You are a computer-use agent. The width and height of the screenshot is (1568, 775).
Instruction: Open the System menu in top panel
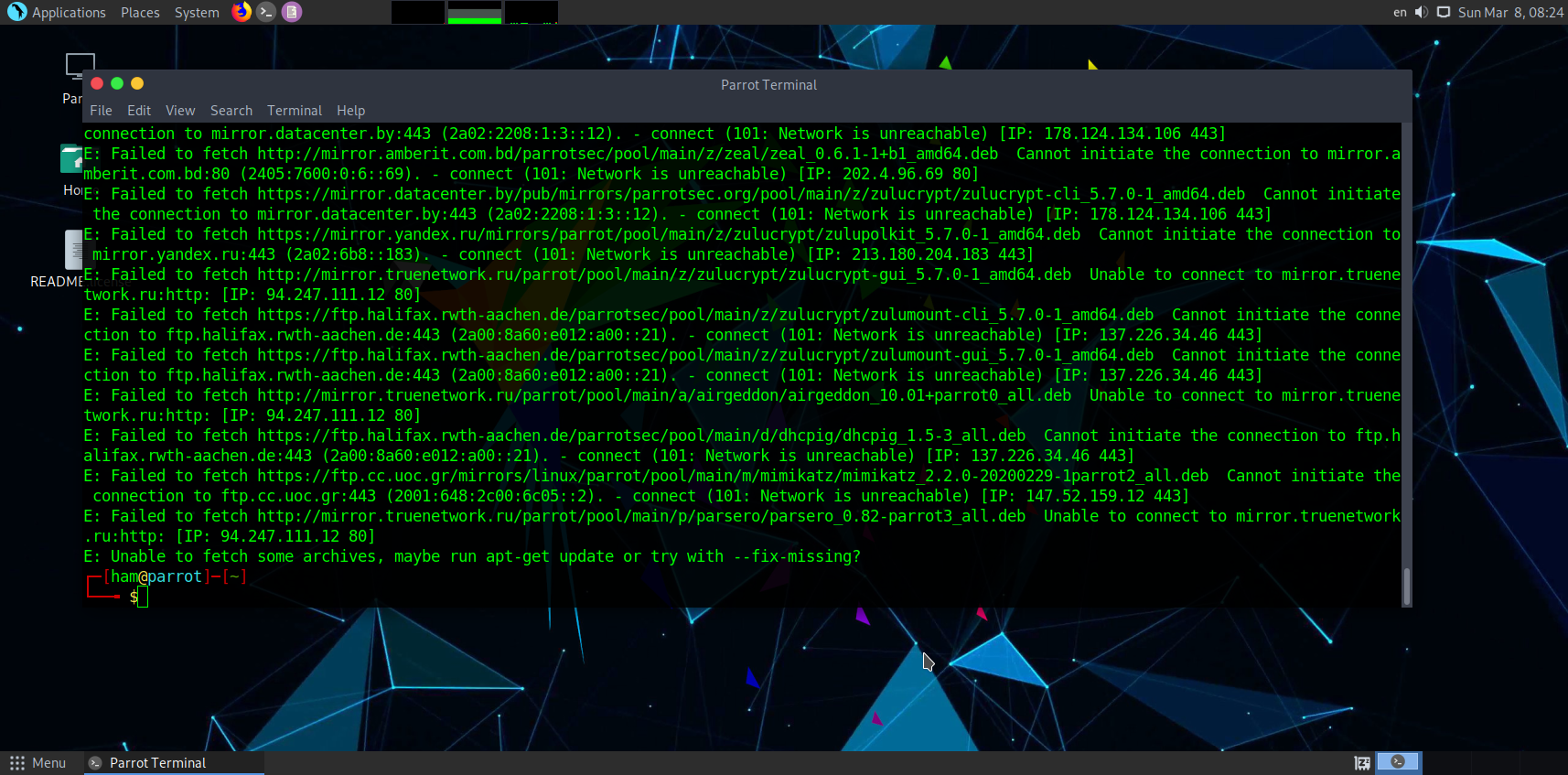click(x=197, y=13)
